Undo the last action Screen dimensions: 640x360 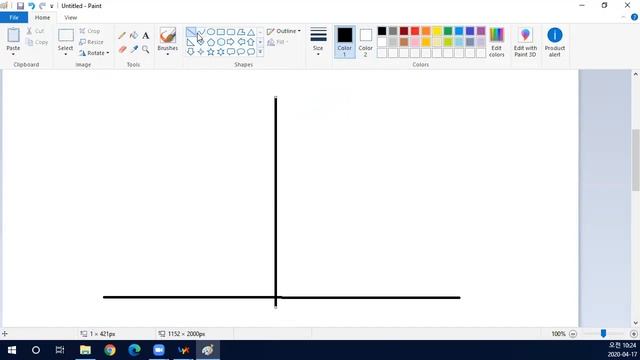[31, 6]
